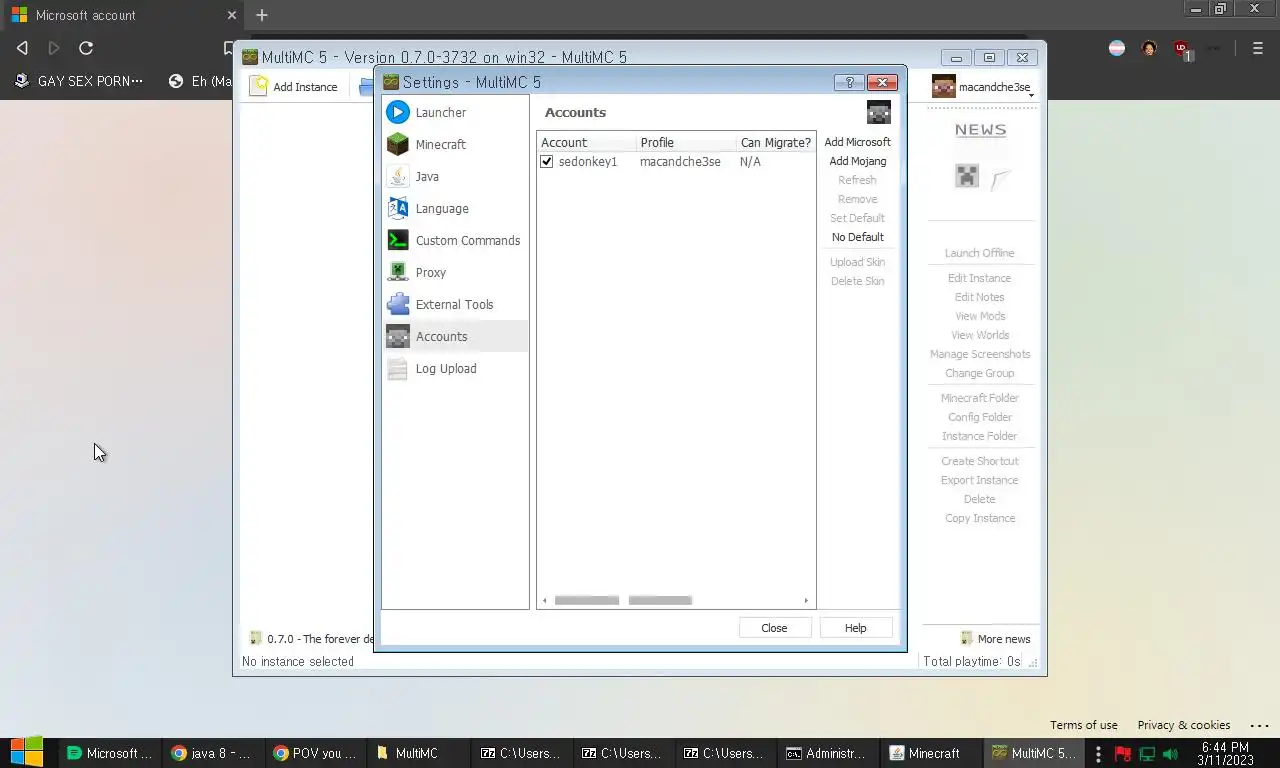Click the Account column header
The width and height of the screenshot is (1280, 768).
coord(586,142)
